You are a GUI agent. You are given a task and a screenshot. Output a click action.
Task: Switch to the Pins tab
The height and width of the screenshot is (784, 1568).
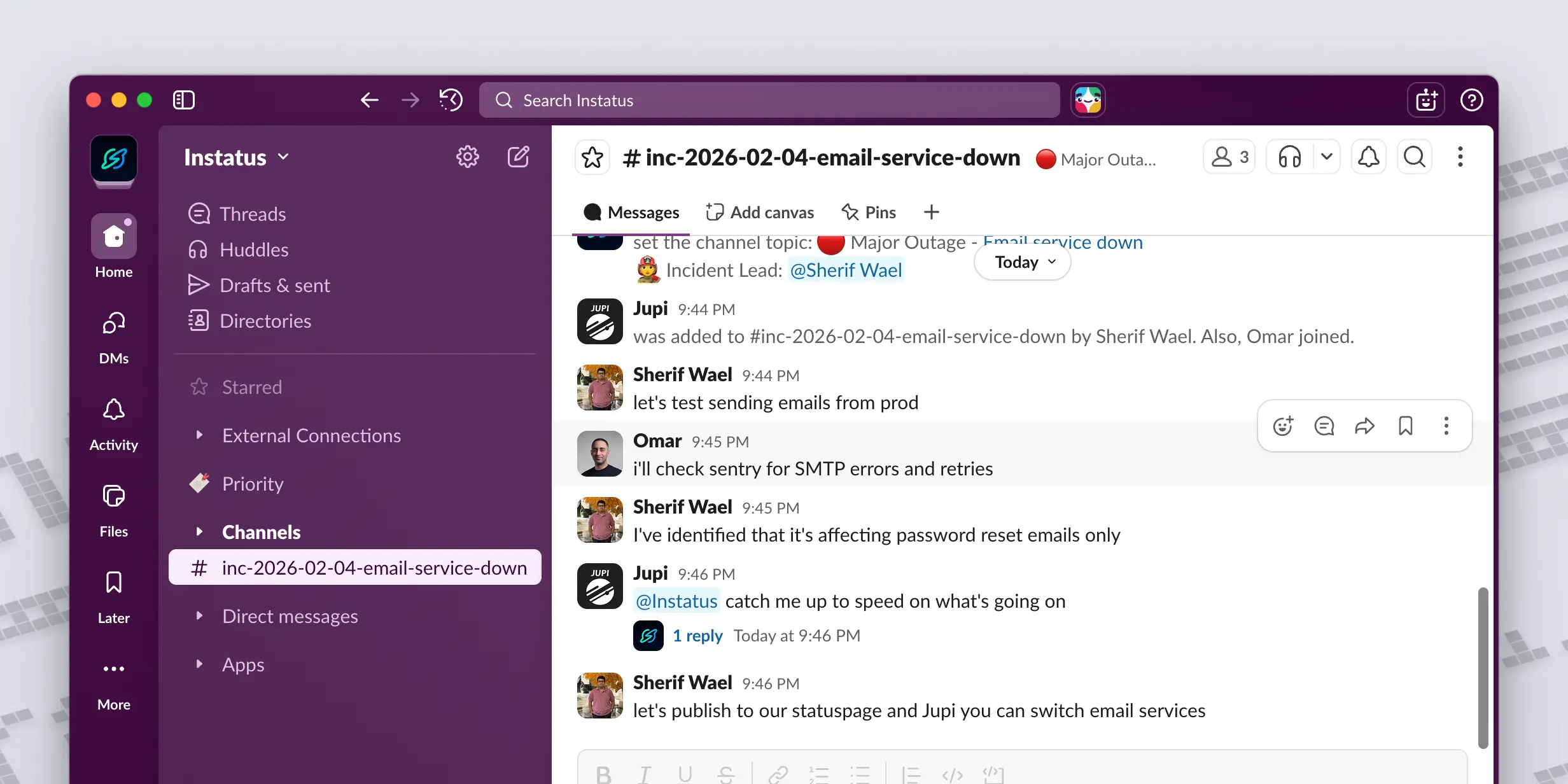click(869, 212)
